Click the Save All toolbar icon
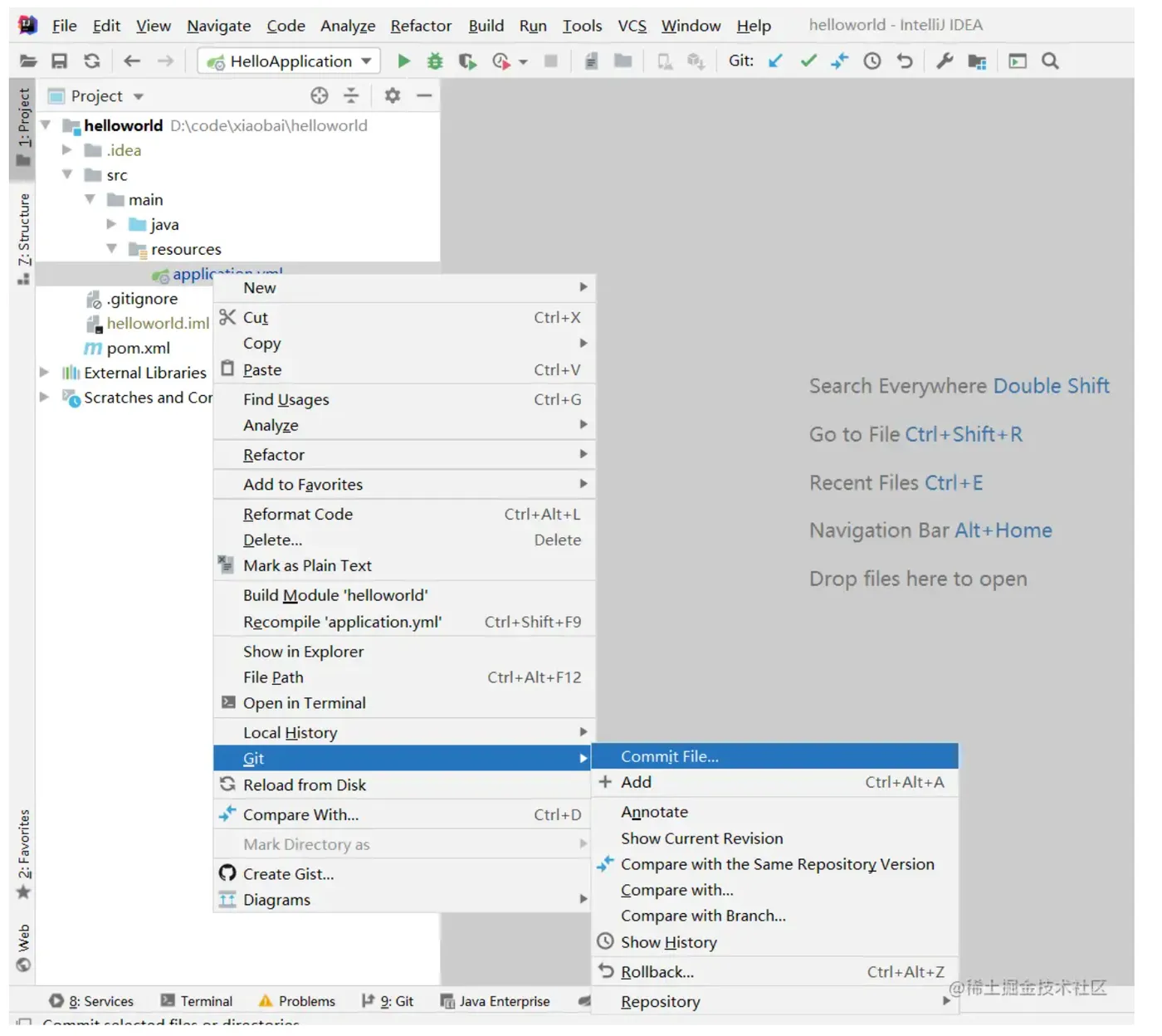1162x1036 pixels. [60, 61]
